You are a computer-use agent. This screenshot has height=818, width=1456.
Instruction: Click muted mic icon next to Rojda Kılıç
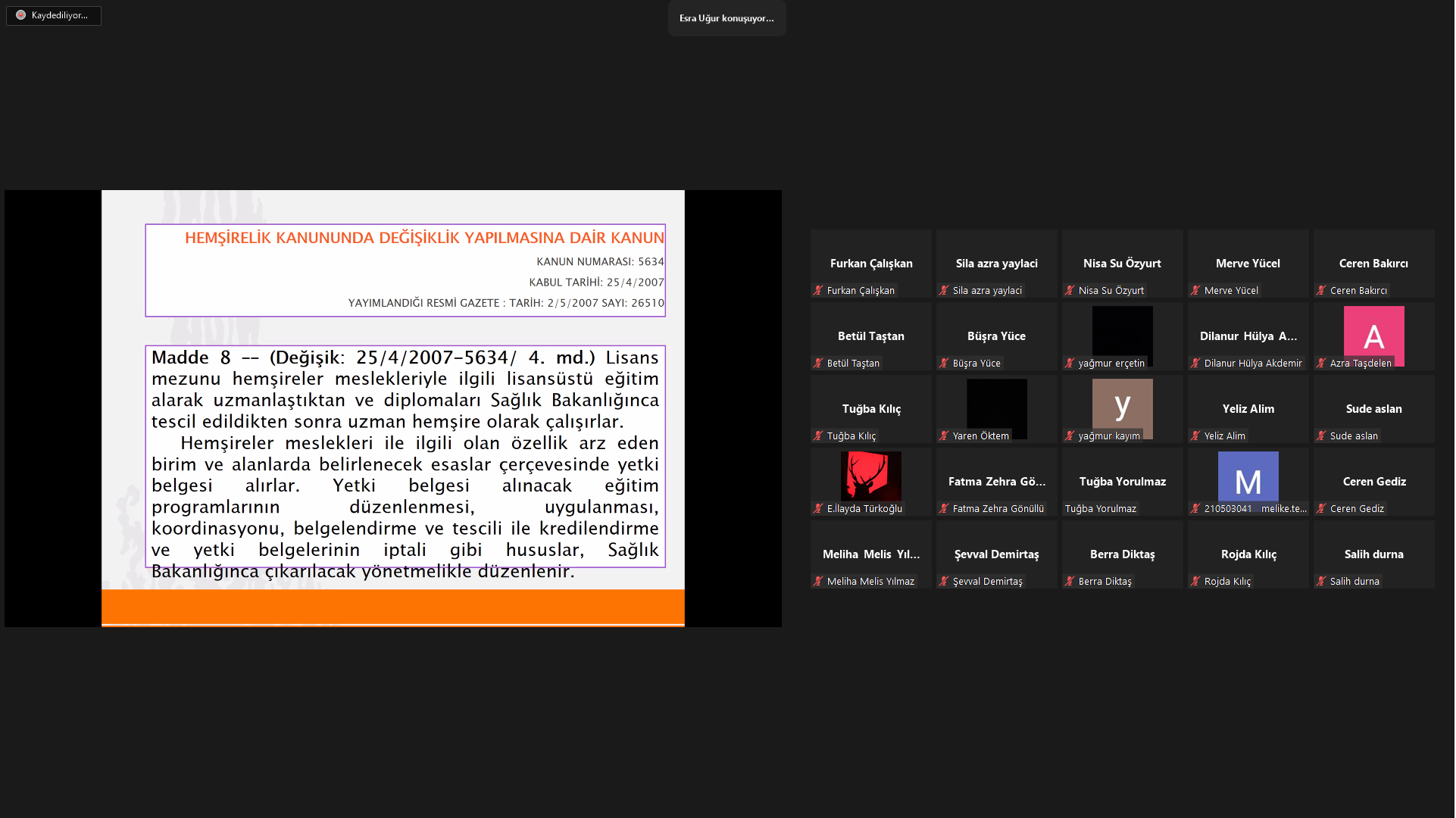pyautogui.click(x=1195, y=582)
